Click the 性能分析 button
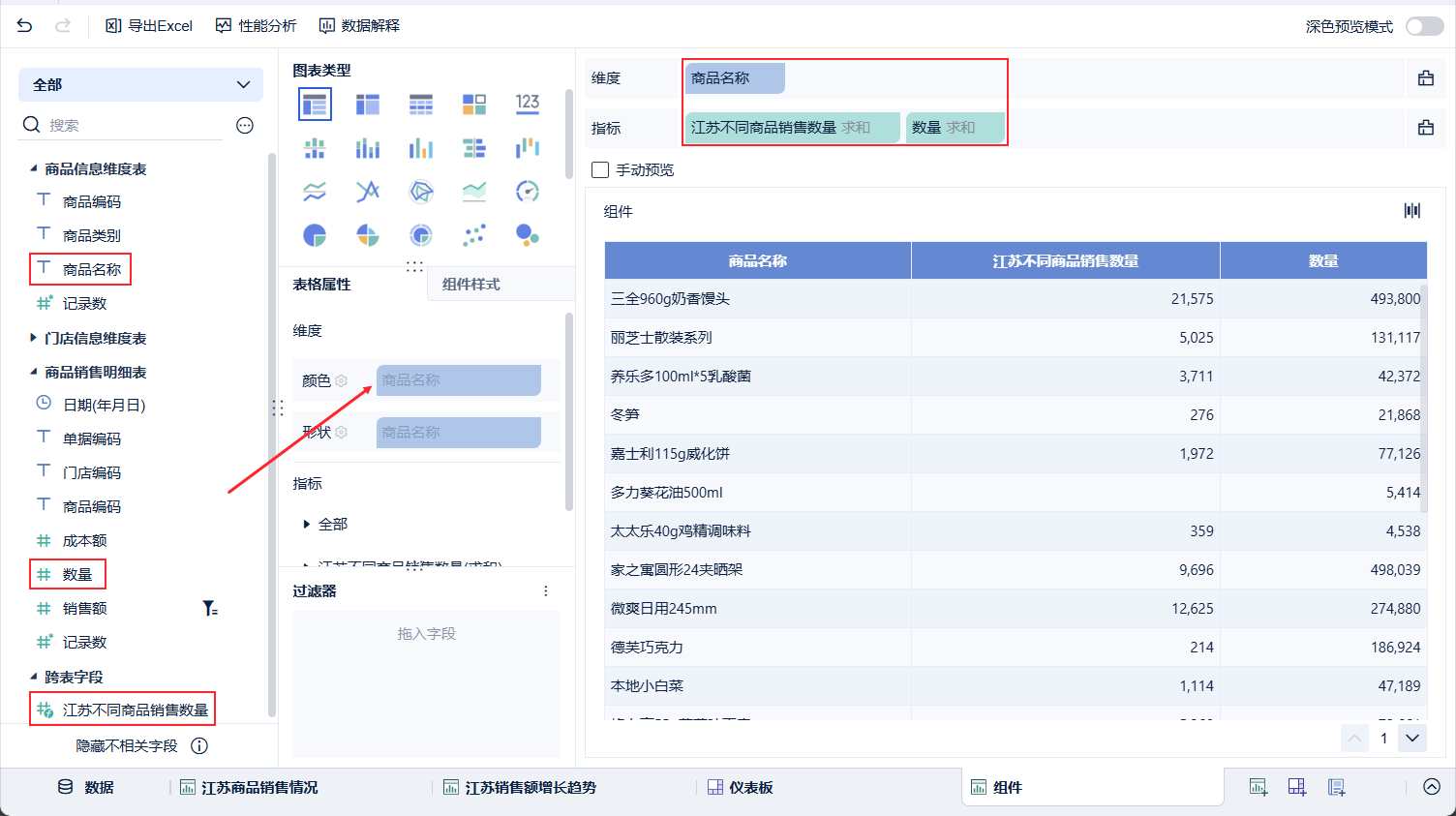 pyautogui.click(x=257, y=26)
